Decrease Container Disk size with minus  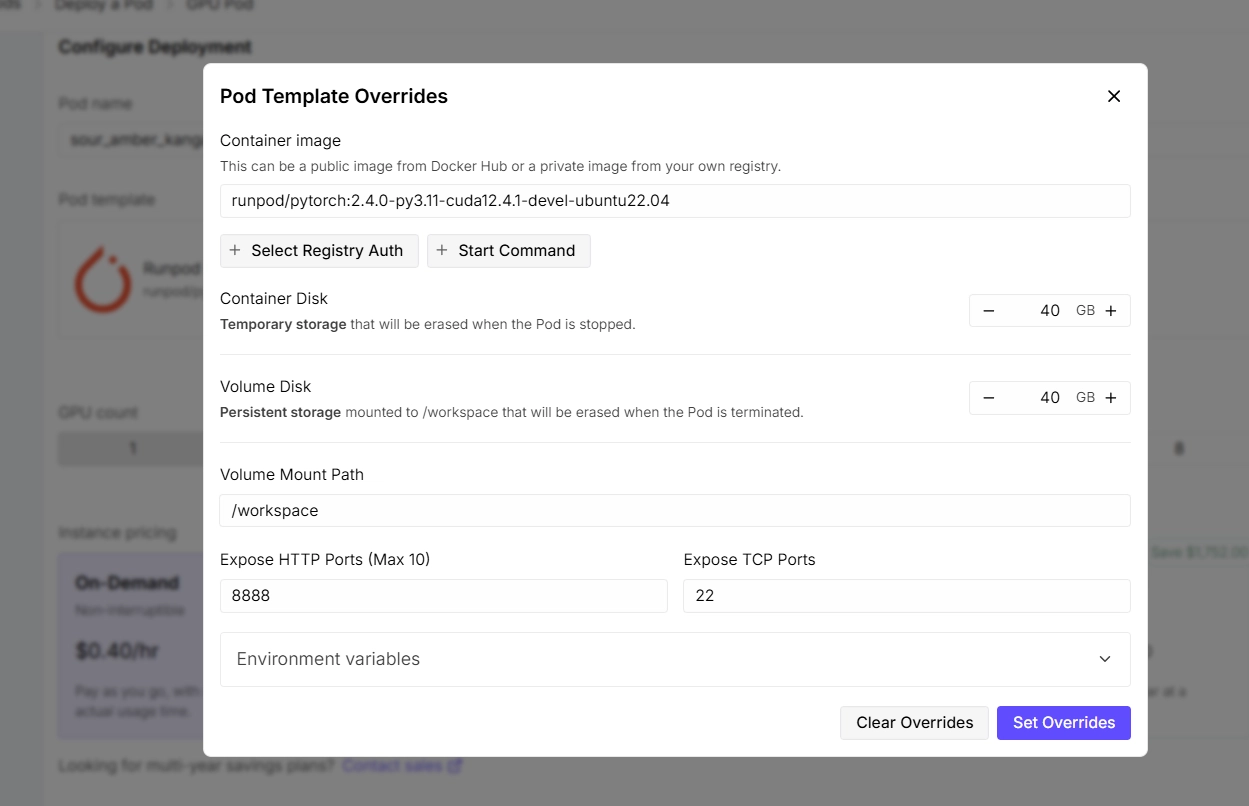click(989, 311)
